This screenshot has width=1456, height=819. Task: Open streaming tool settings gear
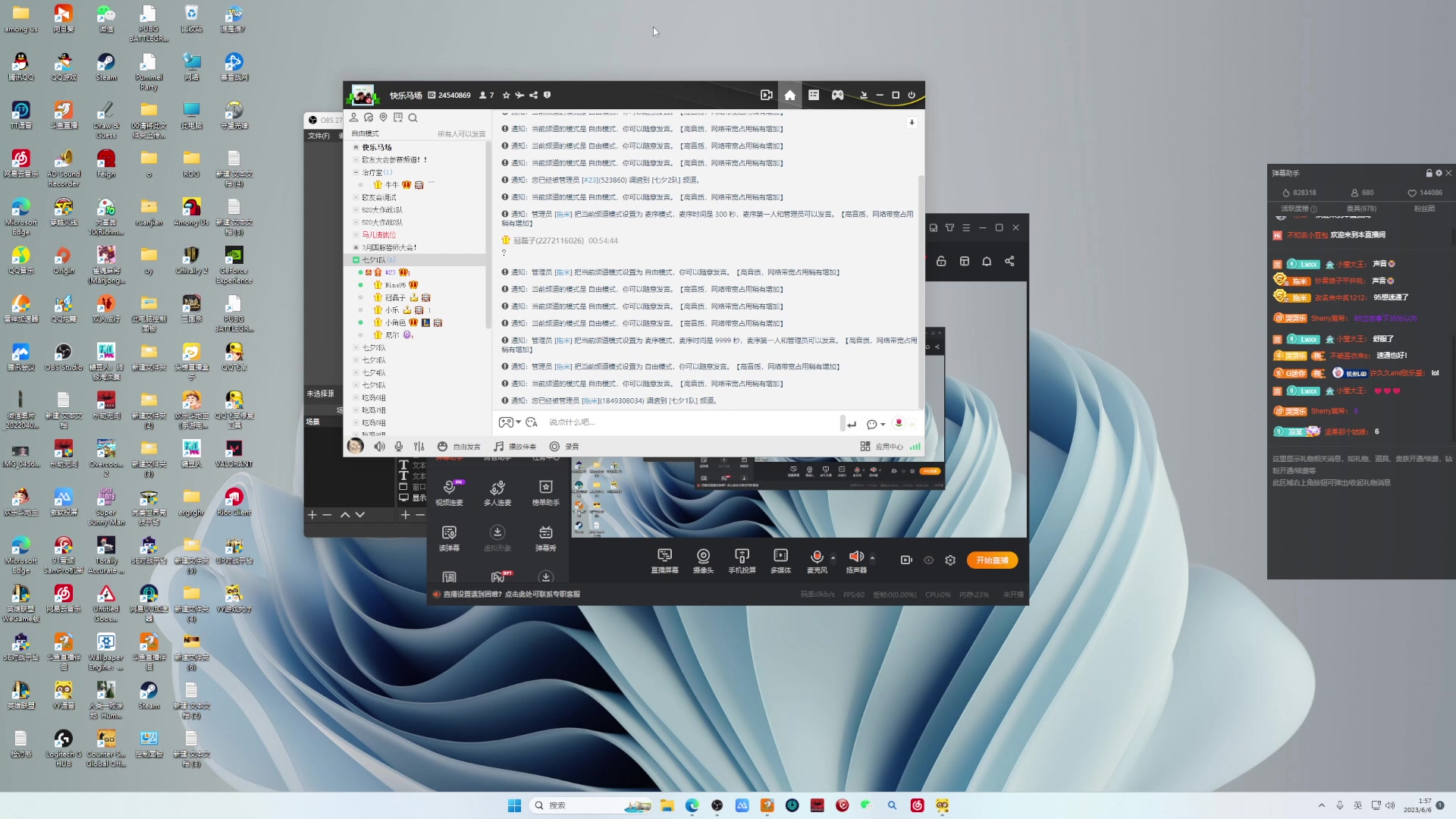(950, 560)
